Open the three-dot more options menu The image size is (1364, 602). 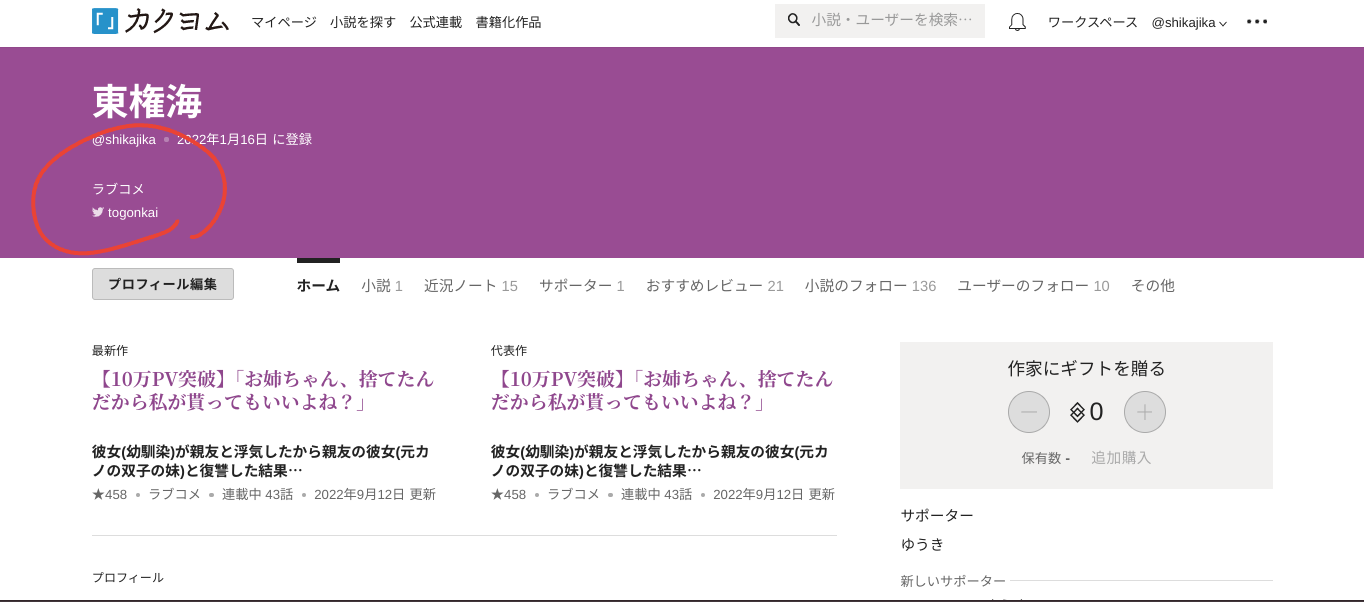pyautogui.click(x=1257, y=22)
